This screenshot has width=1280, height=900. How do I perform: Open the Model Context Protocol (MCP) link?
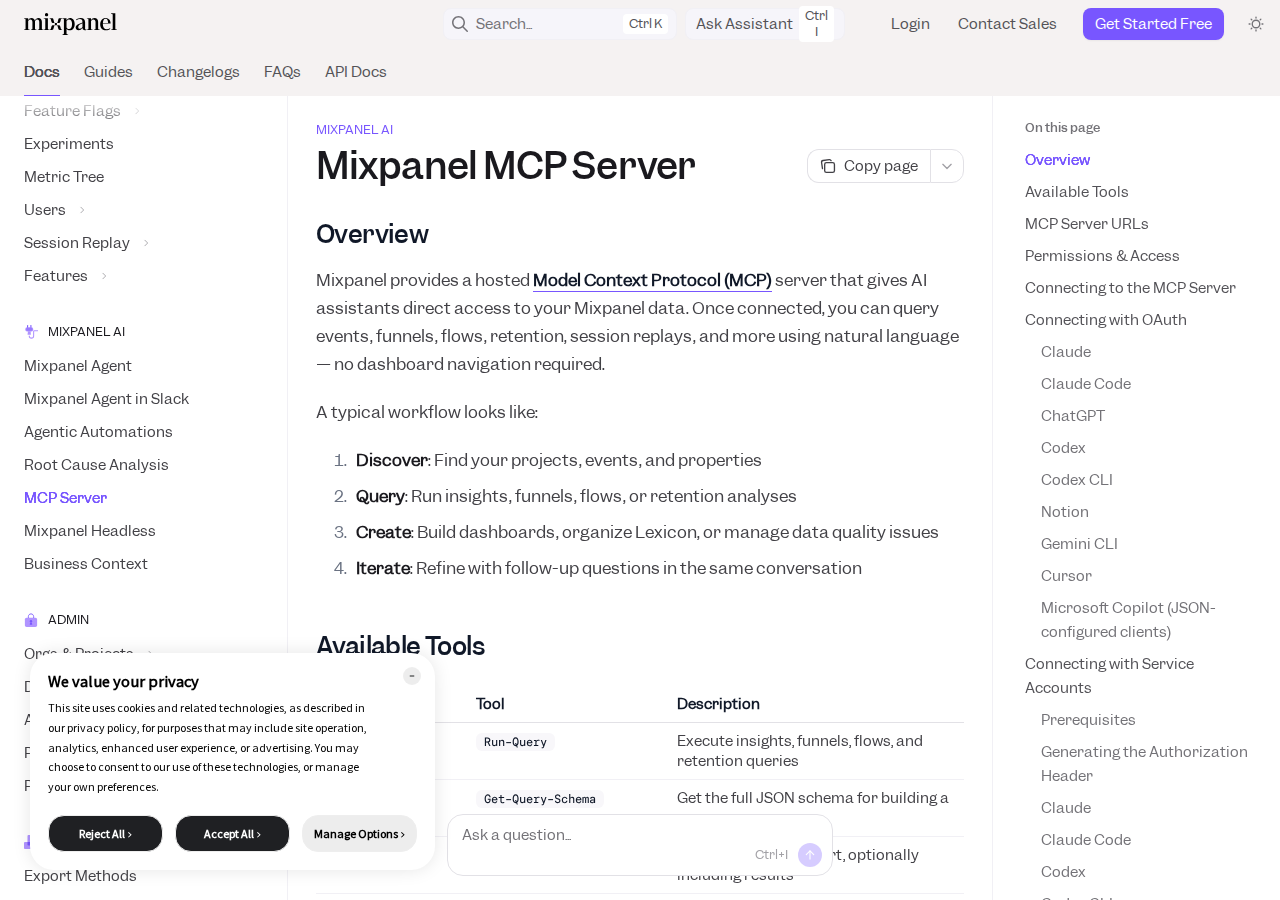652,280
